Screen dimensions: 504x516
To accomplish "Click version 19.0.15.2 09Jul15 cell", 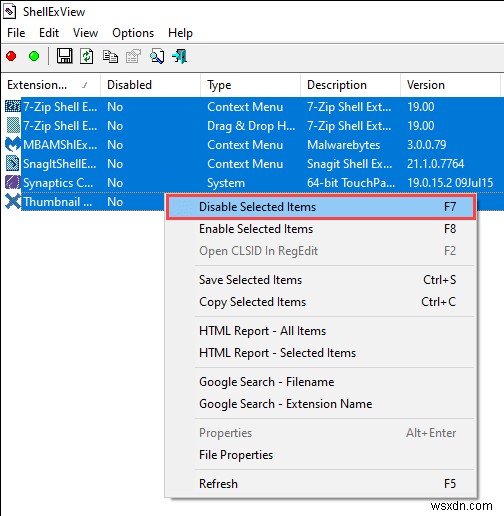I will [x=450, y=183].
